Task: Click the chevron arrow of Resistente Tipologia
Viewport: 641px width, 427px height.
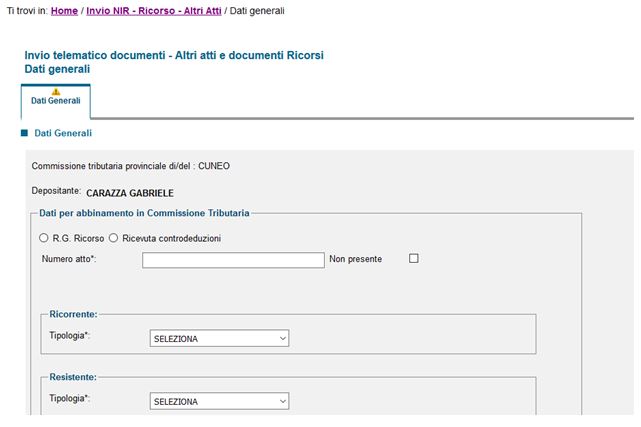Action: [282, 401]
